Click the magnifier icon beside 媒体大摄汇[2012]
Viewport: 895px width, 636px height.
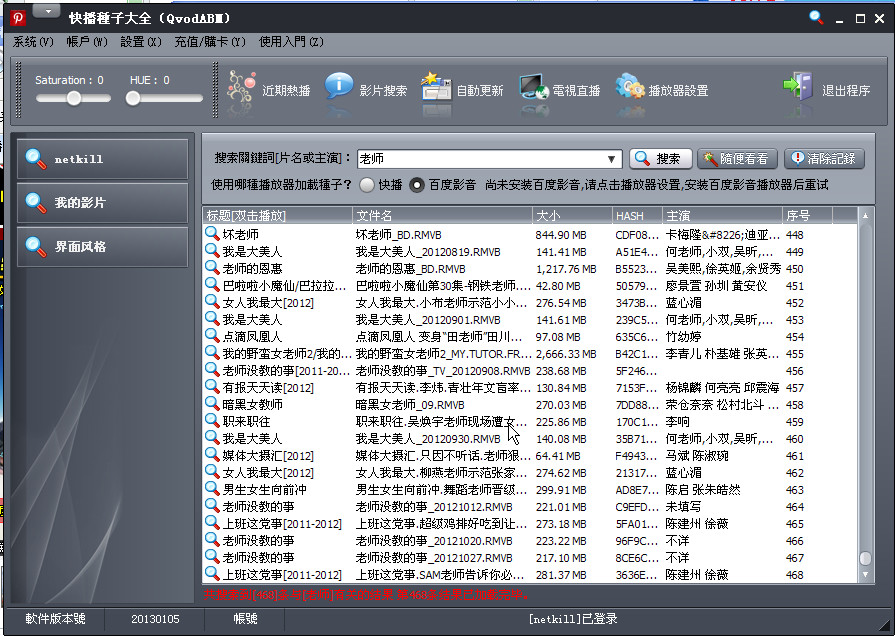pyautogui.click(x=212, y=455)
